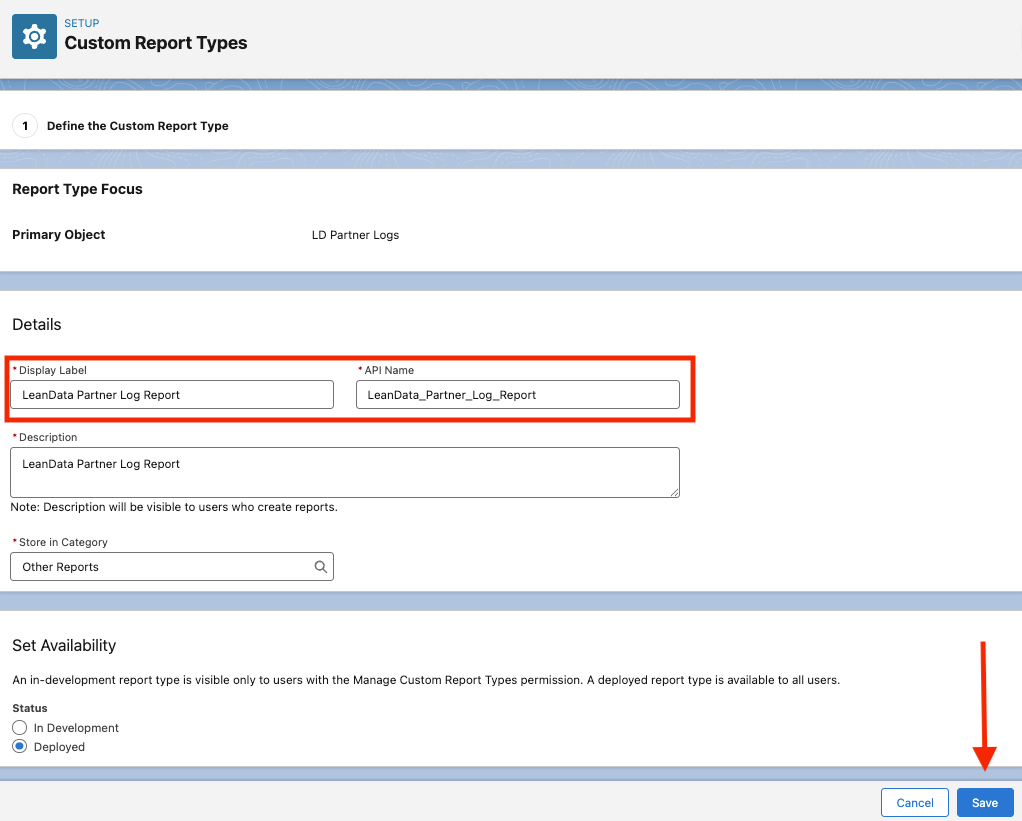This screenshot has height=821, width=1022.
Task: Click the 'Details' section heading
Action: 36,324
